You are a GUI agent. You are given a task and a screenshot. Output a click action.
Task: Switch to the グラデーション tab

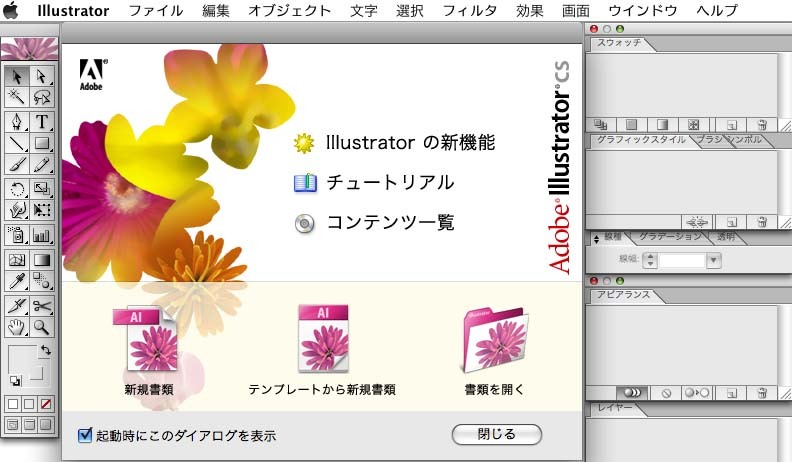point(671,236)
